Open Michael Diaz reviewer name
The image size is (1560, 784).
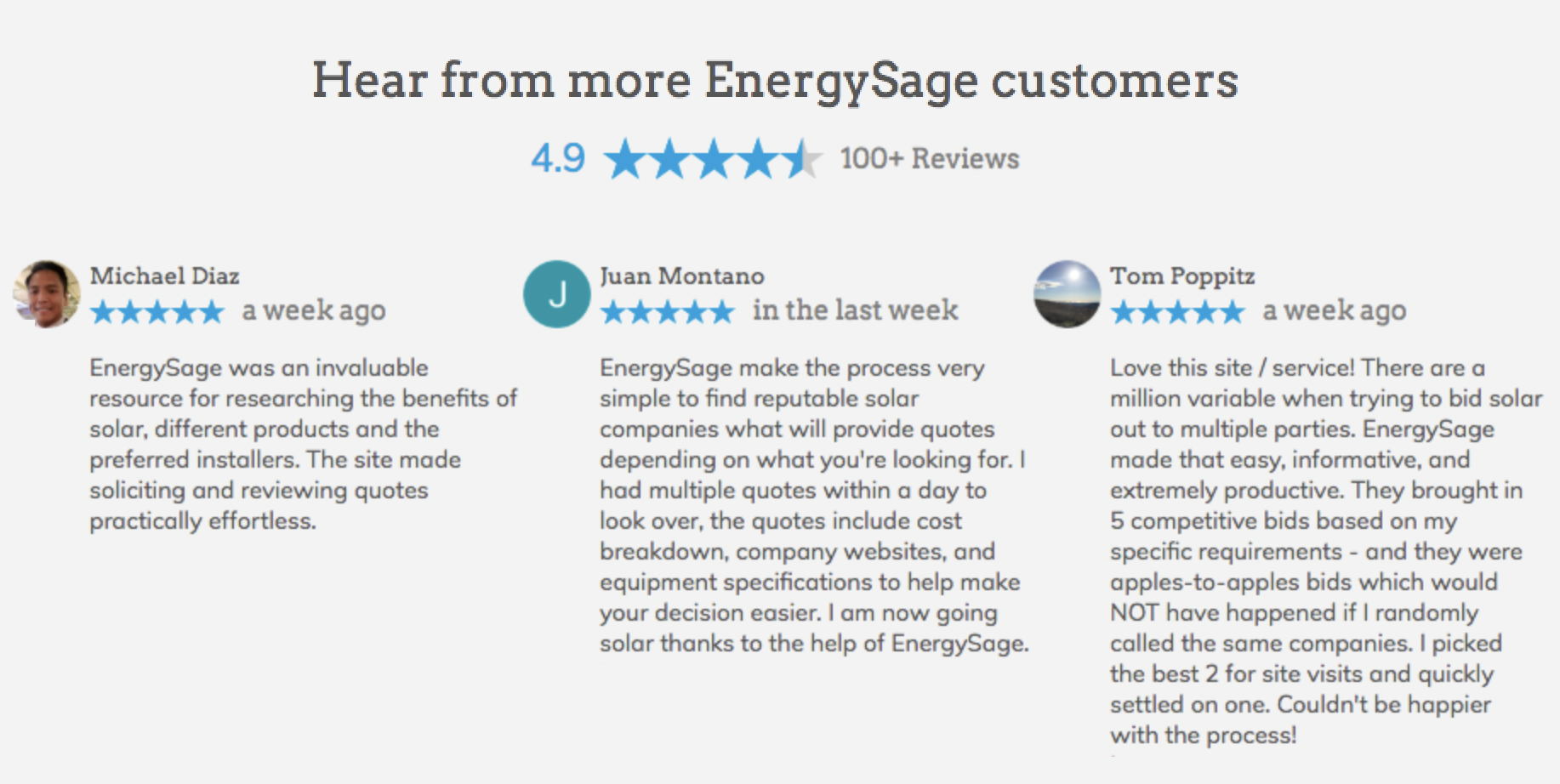tap(165, 276)
